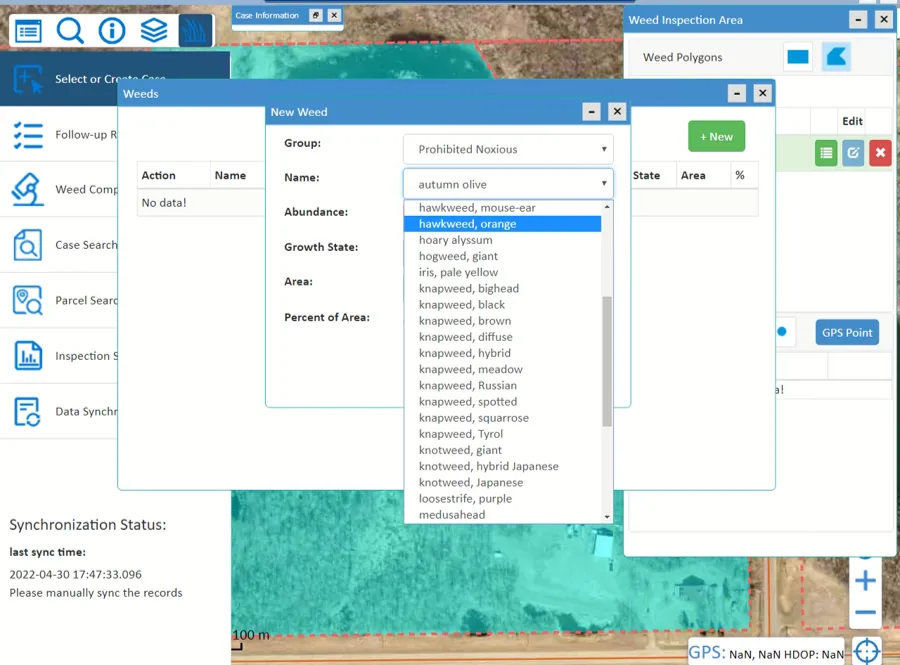Select freeform weed polygon tool
The height and width of the screenshot is (665, 900).
coord(836,57)
